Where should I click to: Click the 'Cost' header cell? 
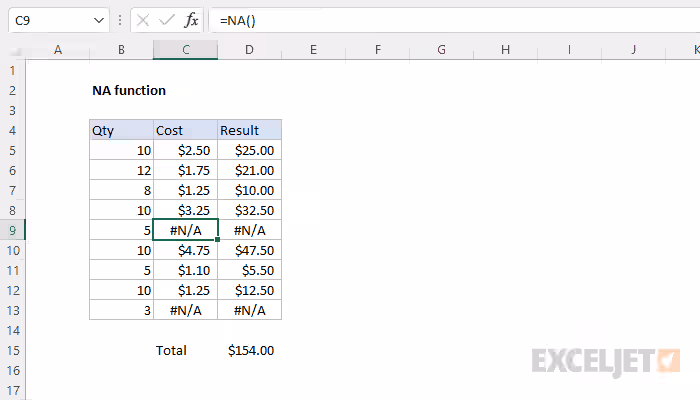(x=186, y=130)
